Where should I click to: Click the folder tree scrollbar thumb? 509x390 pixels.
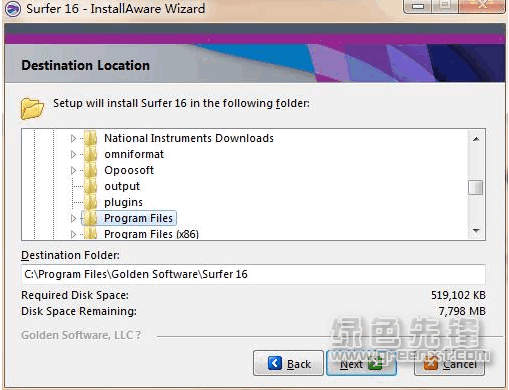pos(475,187)
